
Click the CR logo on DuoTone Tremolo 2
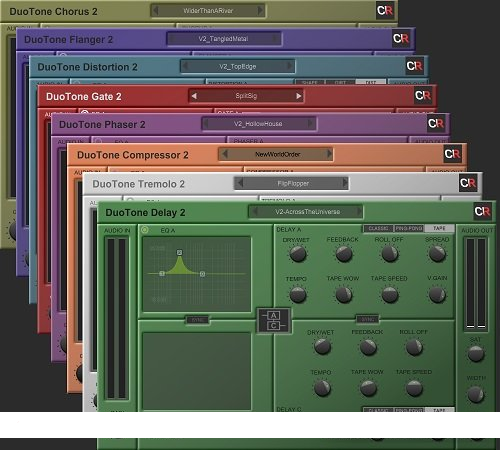[468, 183]
